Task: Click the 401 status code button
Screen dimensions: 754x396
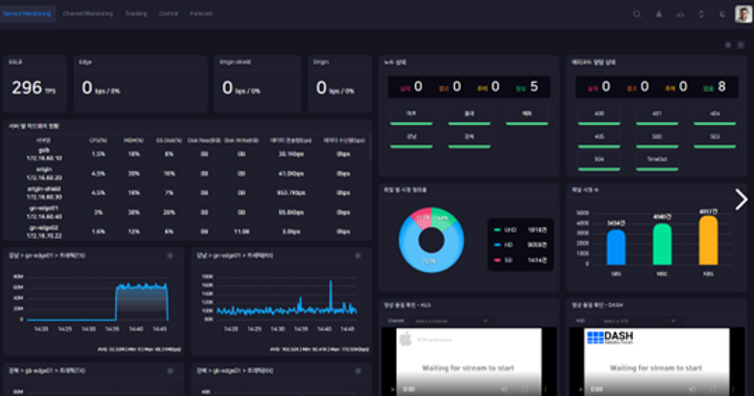Action: (x=657, y=115)
